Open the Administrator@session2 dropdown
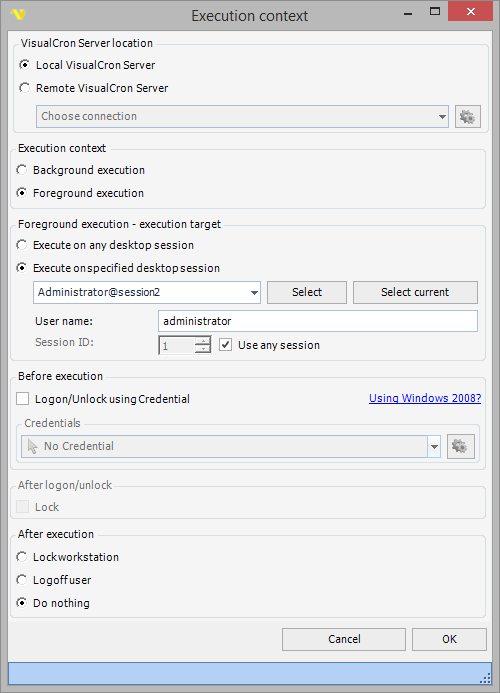500x693 pixels. 254,293
